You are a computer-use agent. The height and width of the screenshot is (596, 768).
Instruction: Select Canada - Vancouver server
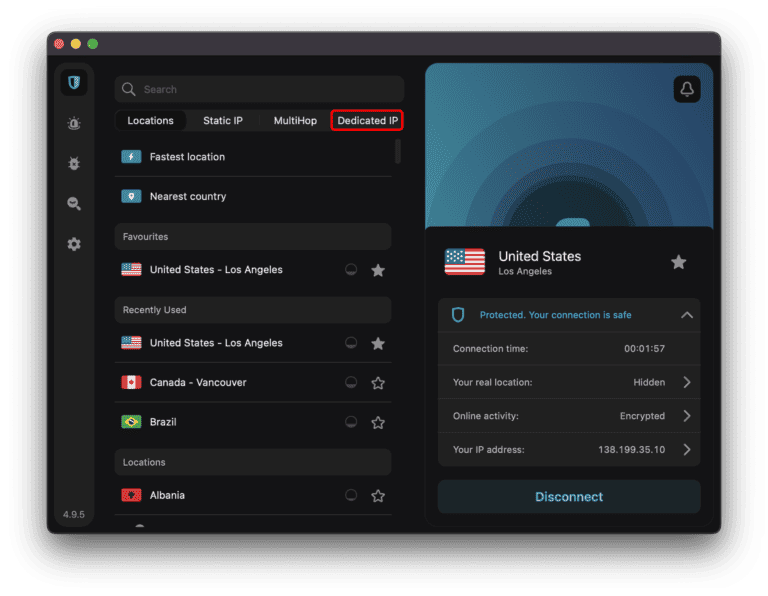[x=253, y=382]
